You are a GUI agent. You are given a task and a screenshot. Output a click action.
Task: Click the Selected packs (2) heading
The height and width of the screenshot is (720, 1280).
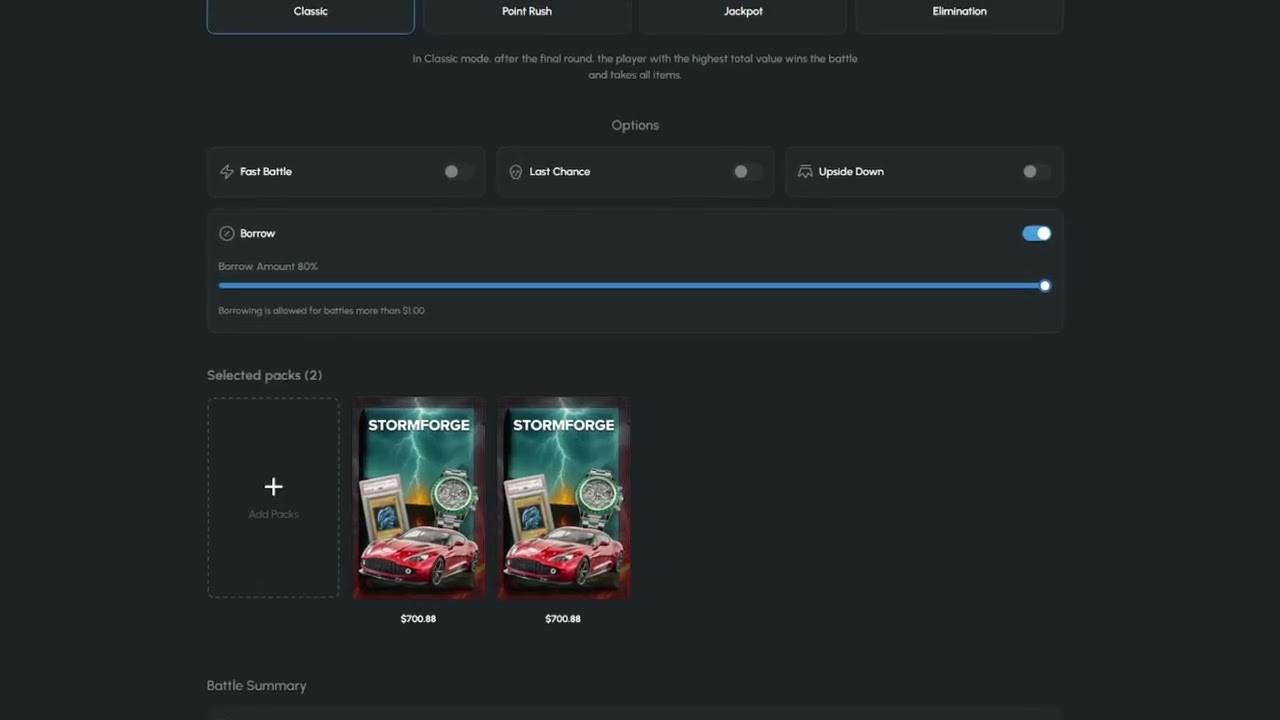(x=264, y=375)
